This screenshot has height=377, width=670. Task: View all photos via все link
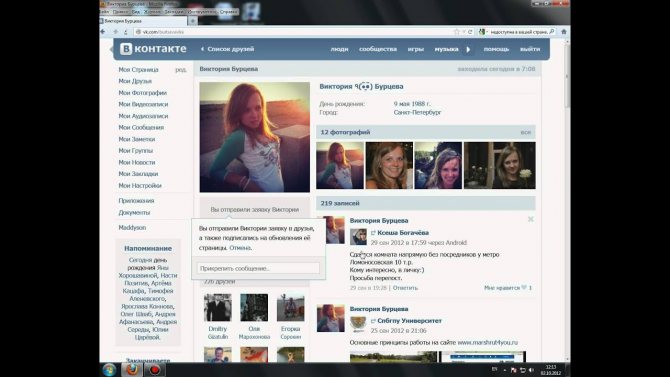(526, 133)
